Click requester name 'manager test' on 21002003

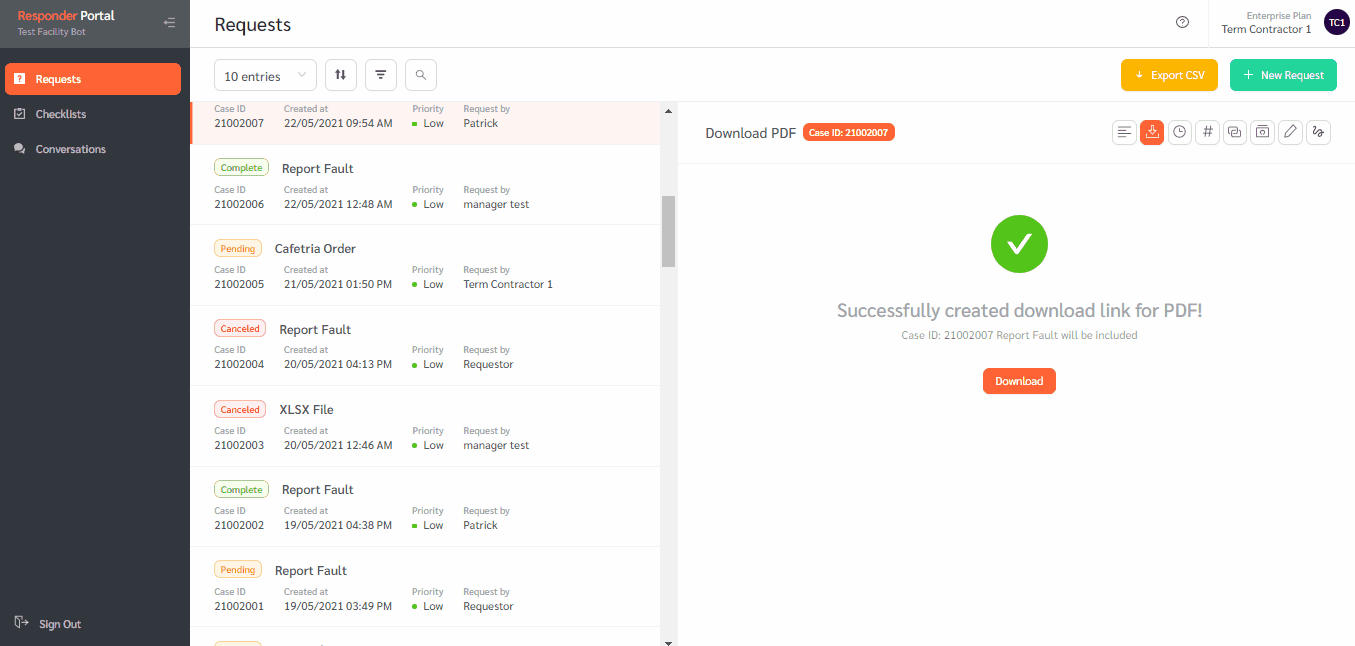pyautogui.click(x=496, y=445)
